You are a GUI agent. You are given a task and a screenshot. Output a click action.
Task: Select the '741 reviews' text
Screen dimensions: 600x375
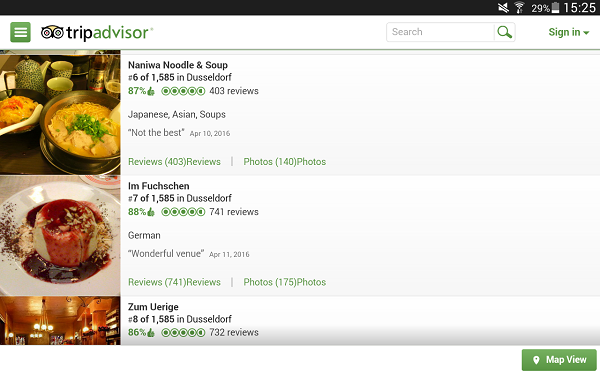click(x=234, y=212)
